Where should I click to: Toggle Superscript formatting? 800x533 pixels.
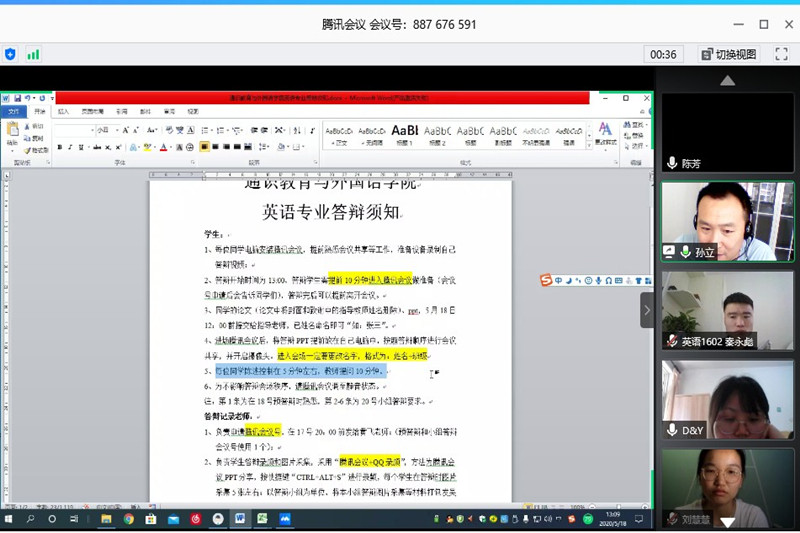(x=118, y=147)
